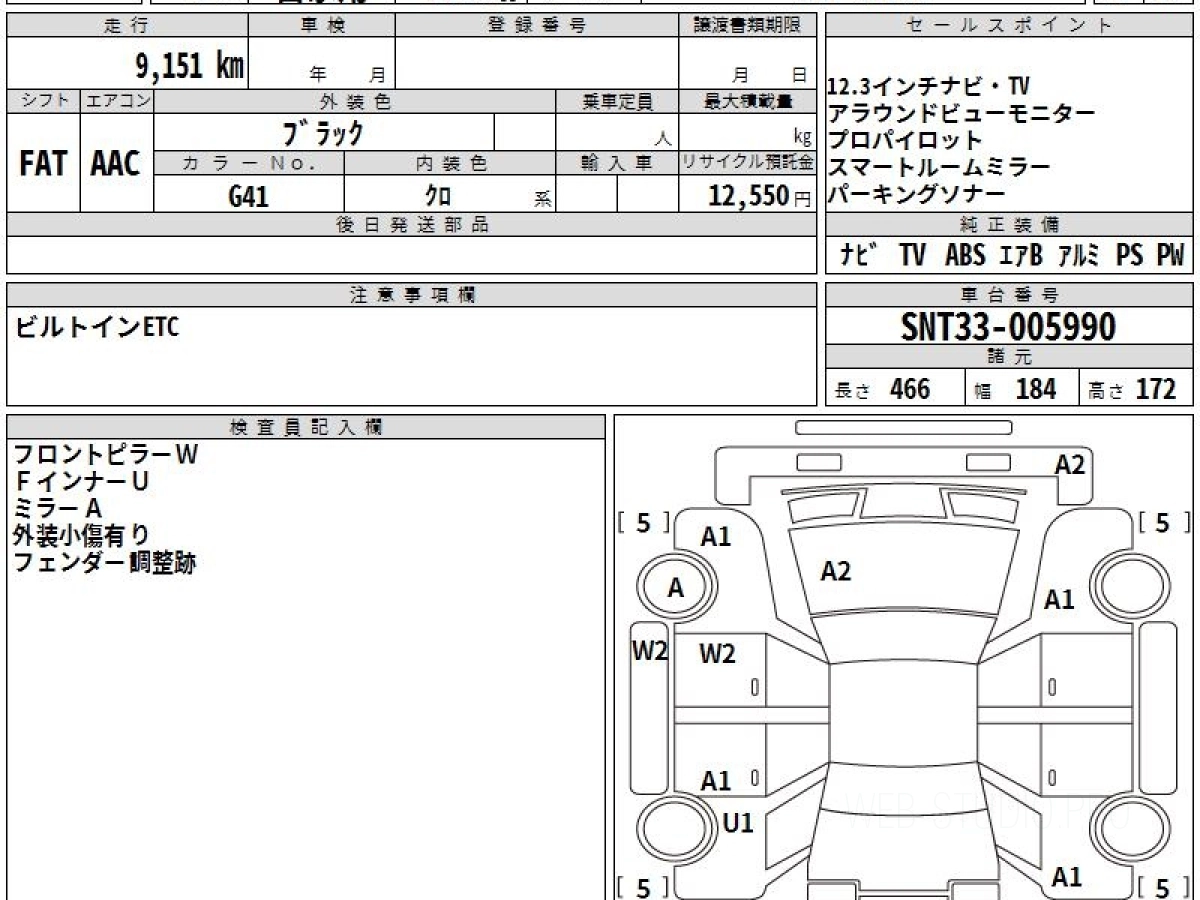
Task: Click the ミラーA inspector note
Action: pos(58,509)
